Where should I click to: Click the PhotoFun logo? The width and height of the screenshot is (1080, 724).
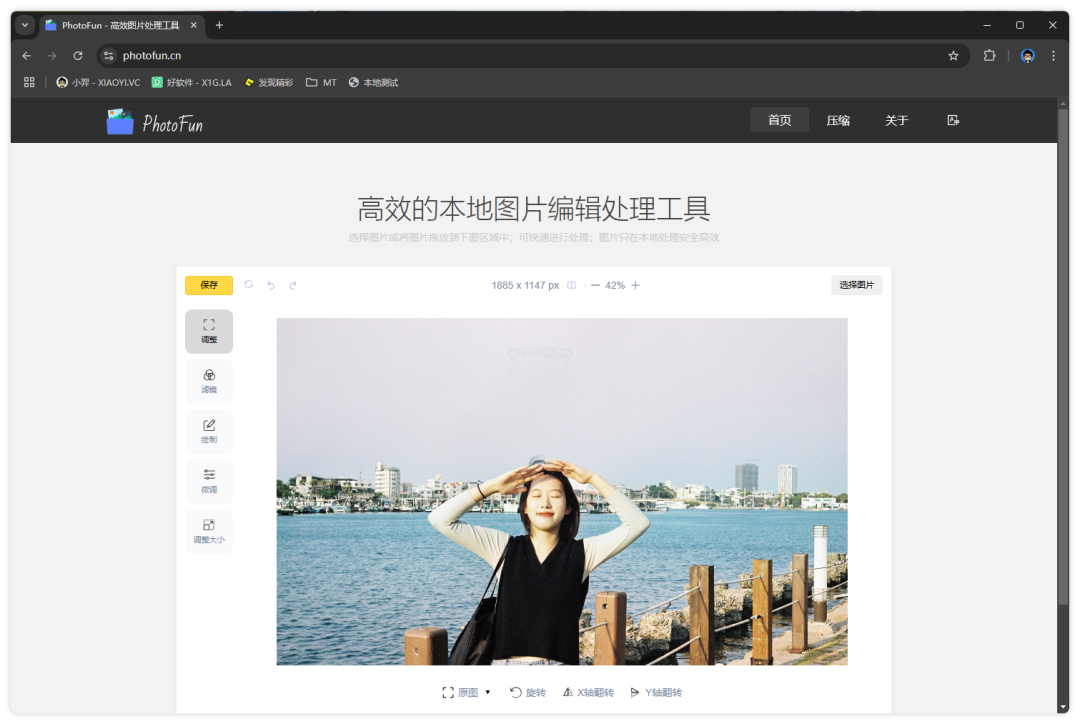pyautogui.click(x=155, y=123)
